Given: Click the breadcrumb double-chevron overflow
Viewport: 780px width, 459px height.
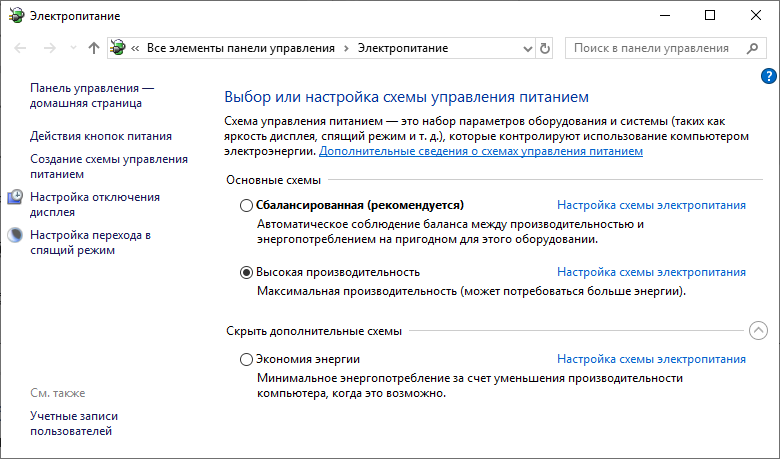Looking at the screenshot, I should click(x=135, y=48).
